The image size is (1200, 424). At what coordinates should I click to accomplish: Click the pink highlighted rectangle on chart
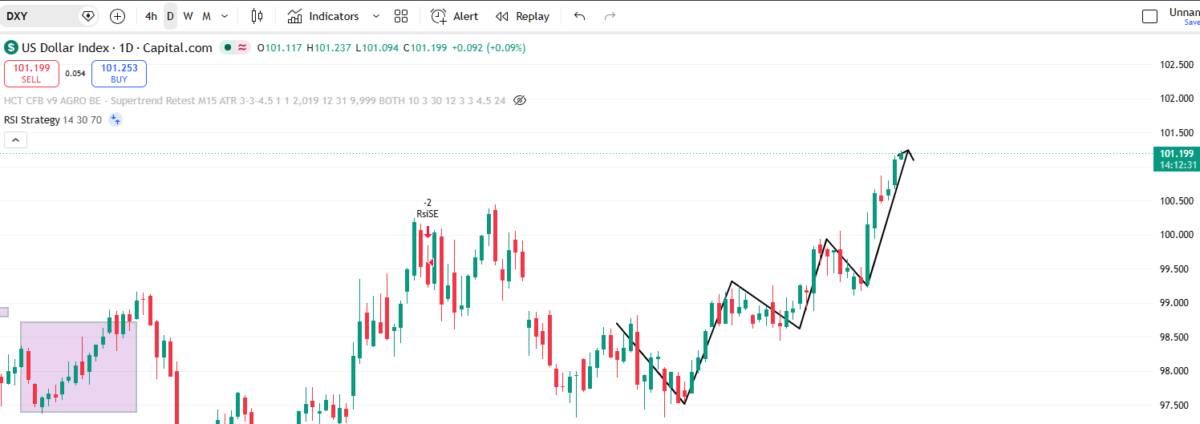78,366
